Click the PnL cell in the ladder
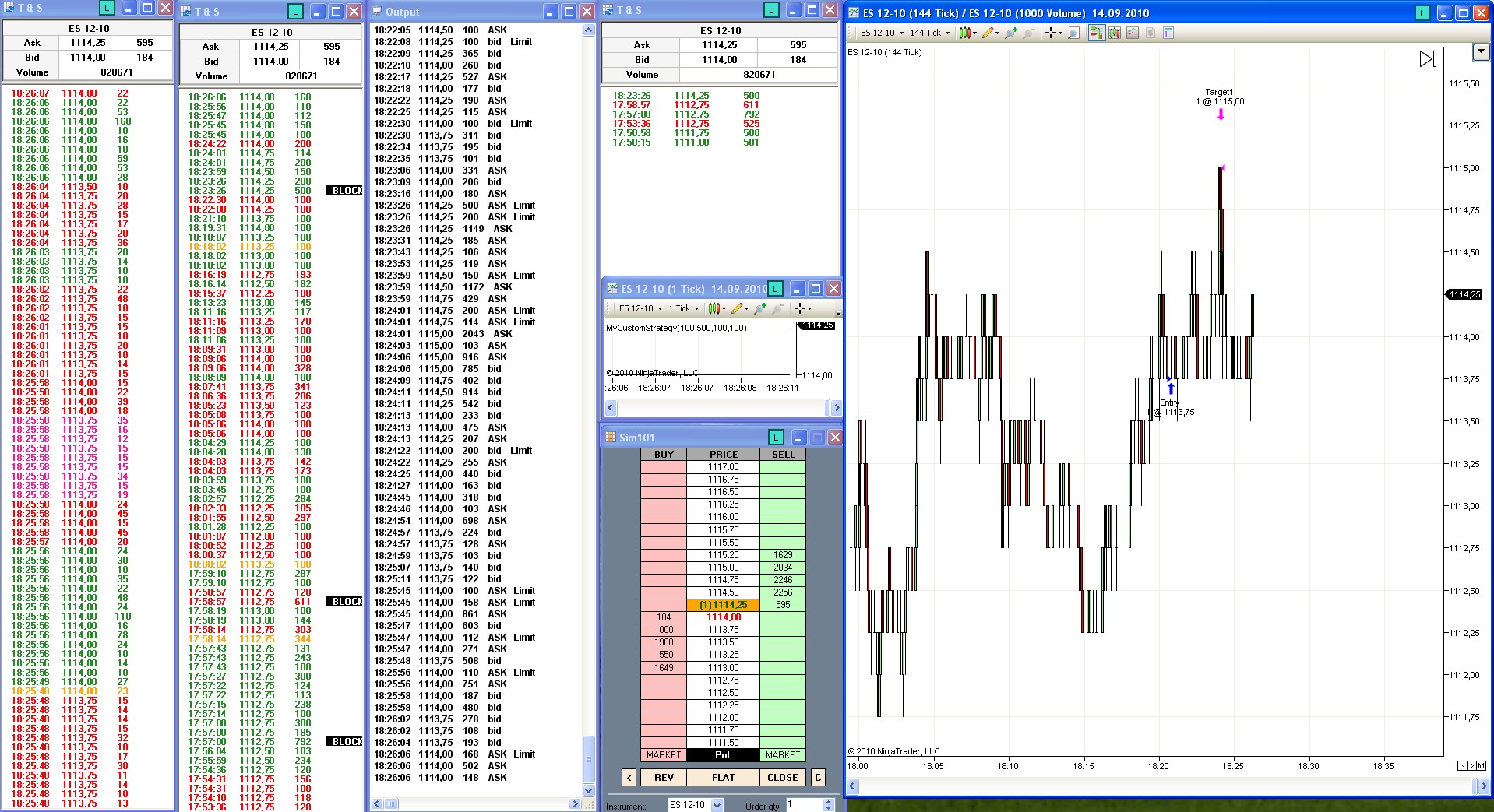Viewport: 1494px width, 812px height. click(723, 754)
